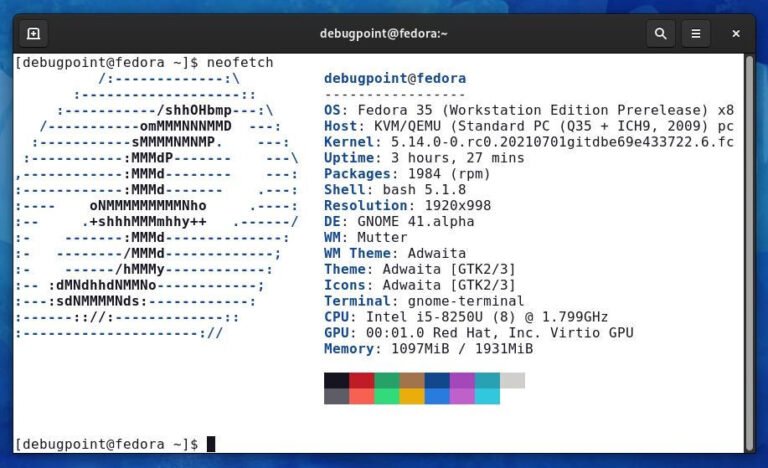
Task: Click the salmon light red color block
Action: click(x=361, y=396)
